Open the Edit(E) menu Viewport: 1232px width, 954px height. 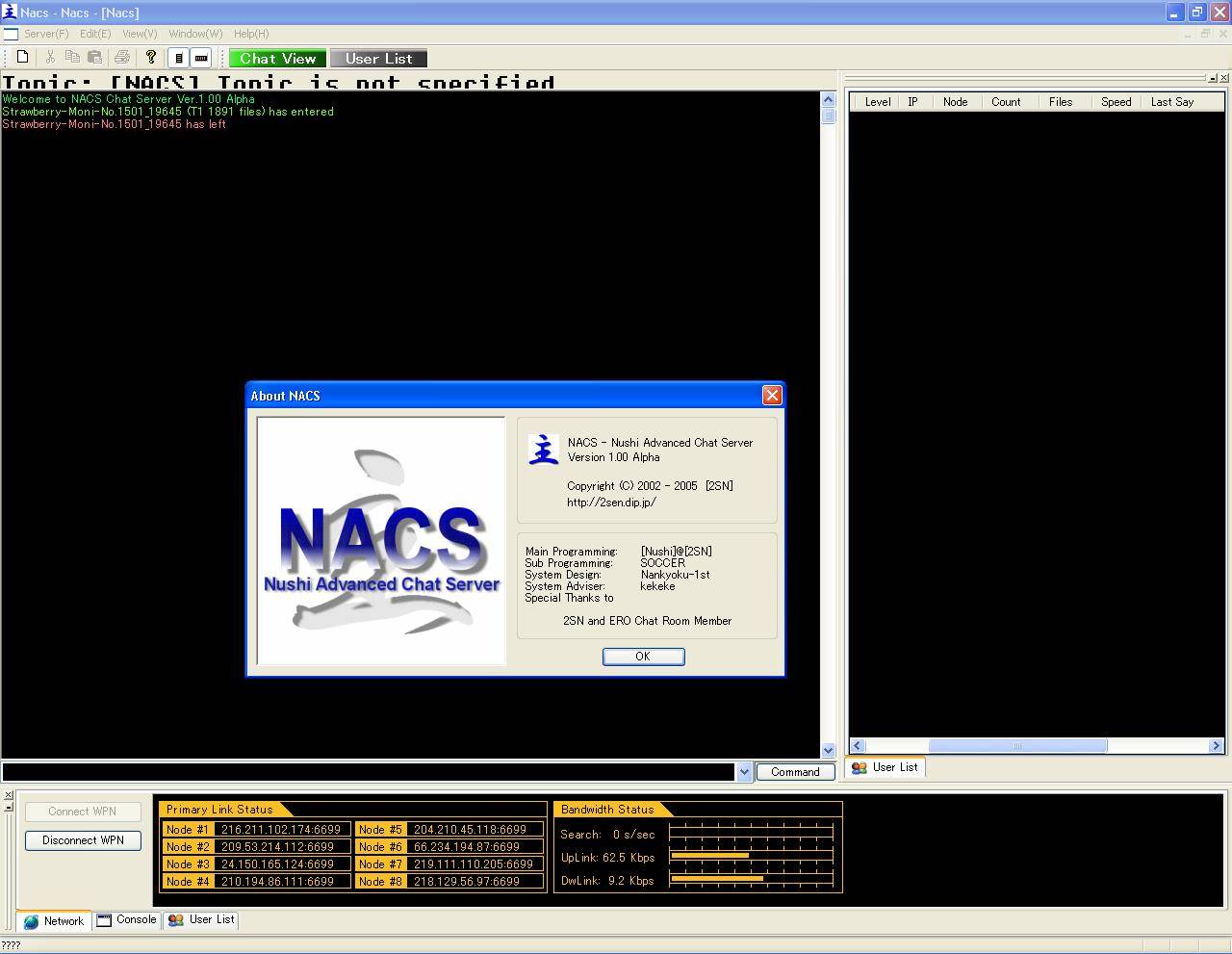point(95,34)
